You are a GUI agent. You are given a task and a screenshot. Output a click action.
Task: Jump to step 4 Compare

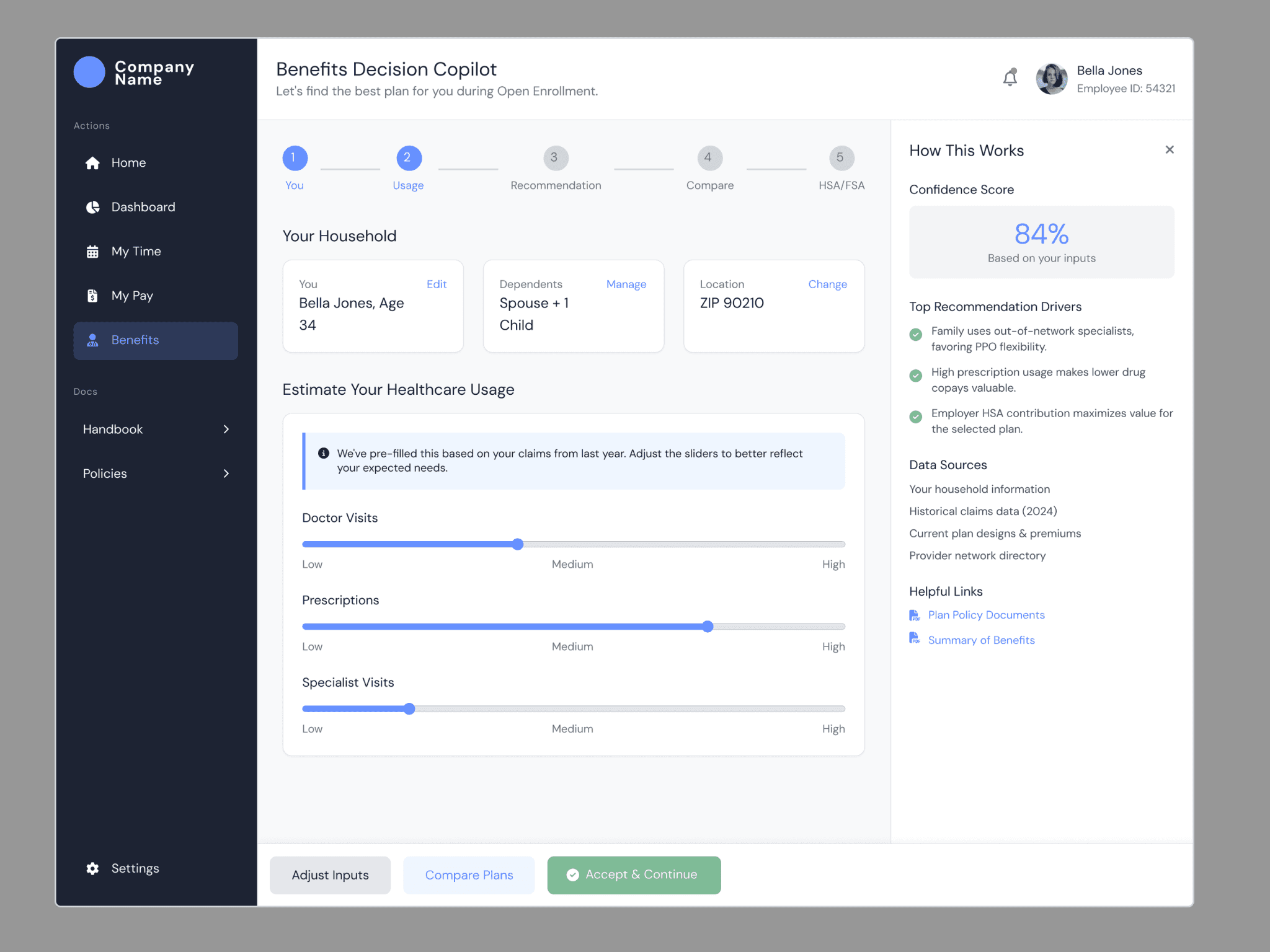[709, 157]
